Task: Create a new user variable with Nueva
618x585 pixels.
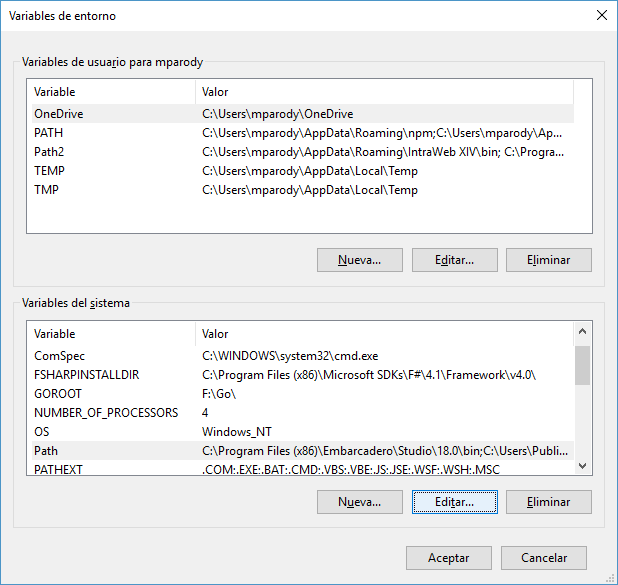Action: 360,260
